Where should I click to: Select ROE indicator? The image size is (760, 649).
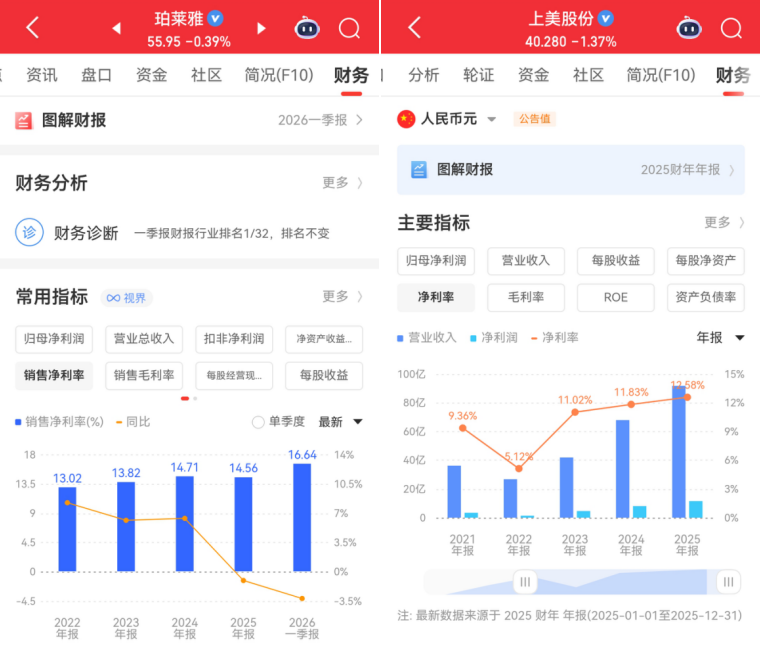point(616,298)
